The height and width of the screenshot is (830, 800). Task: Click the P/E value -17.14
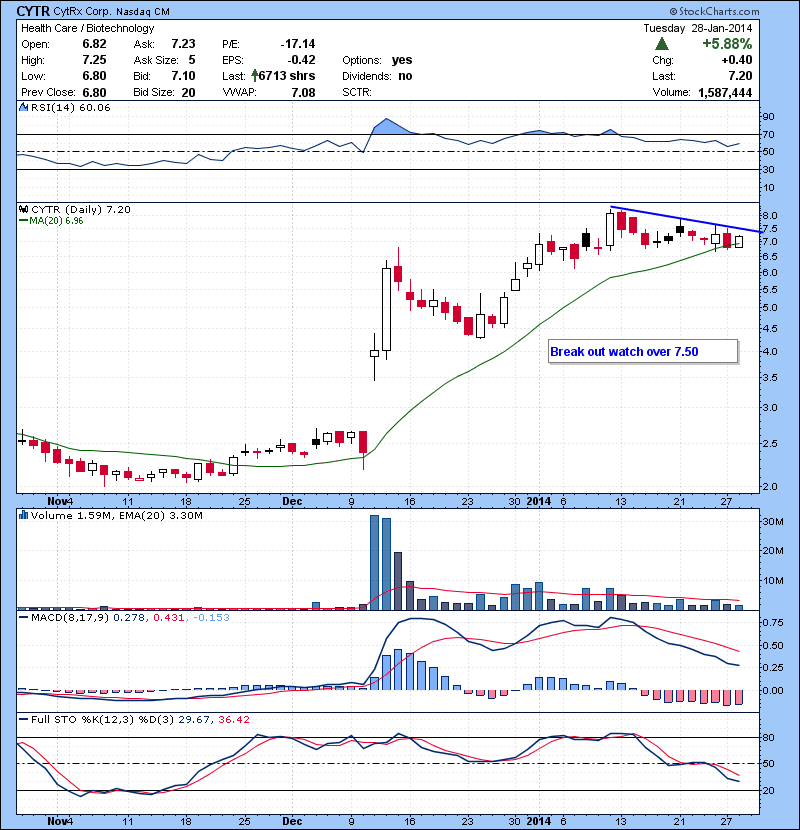click(298, 44)
